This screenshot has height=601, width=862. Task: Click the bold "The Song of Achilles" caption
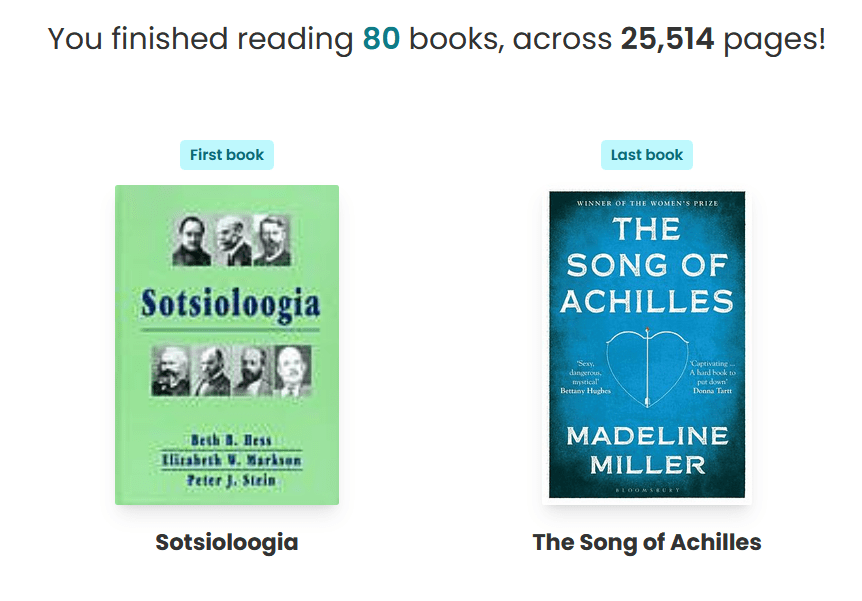coord(647,543)
